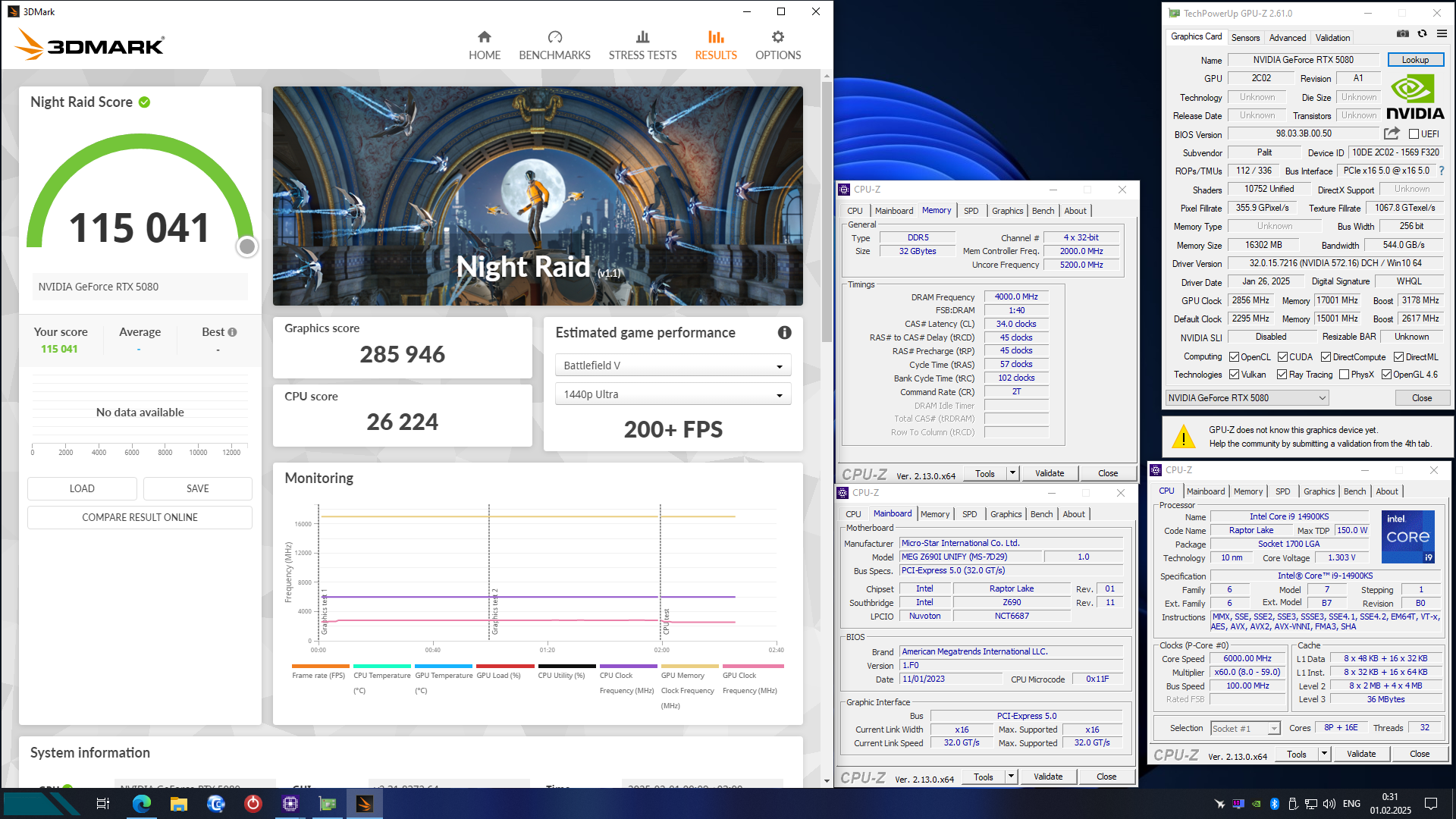1456x819 pixels.
Task: Share BIOS version in GPU-Z
Action: pos(1392,133)
